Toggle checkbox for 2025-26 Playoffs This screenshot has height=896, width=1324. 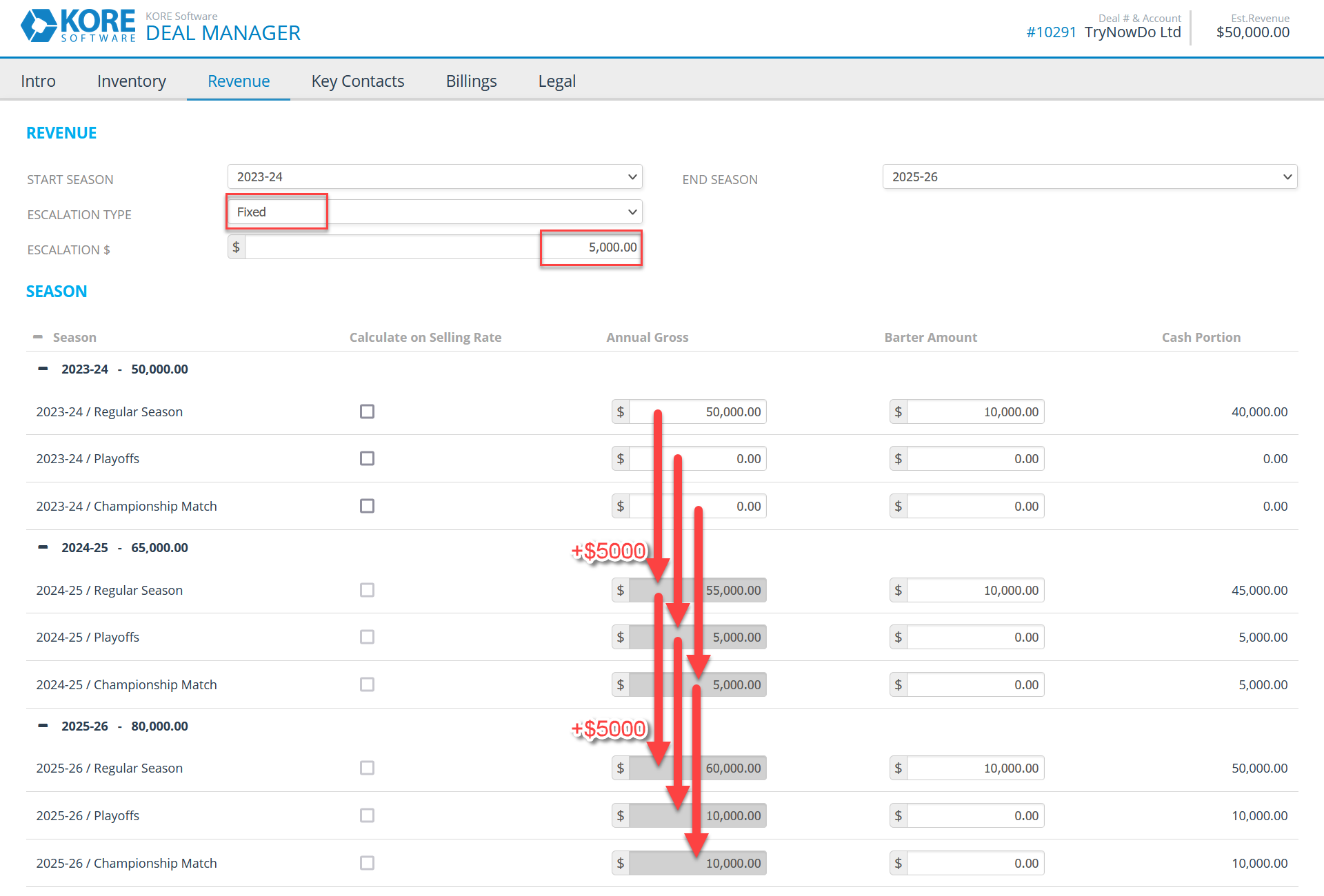pyautogui.click(x=367, y=815)
